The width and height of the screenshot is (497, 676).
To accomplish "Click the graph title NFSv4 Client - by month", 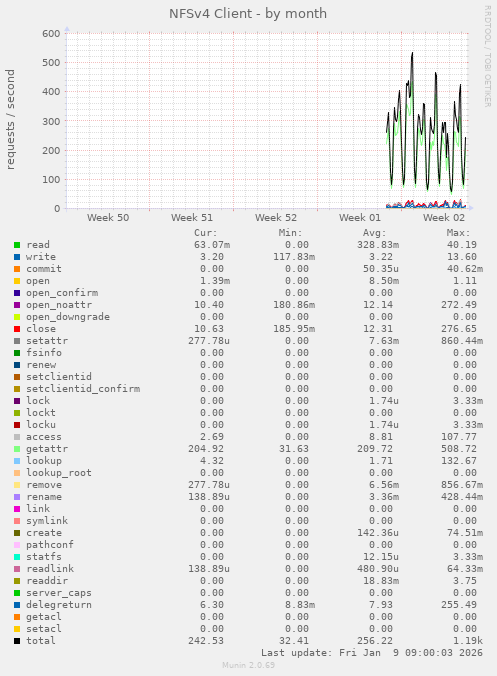I will pos(248,14).
